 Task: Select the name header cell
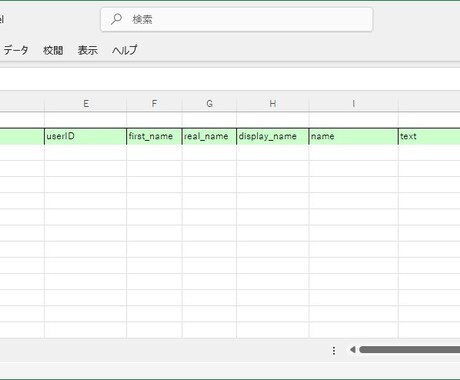point(354,136)
